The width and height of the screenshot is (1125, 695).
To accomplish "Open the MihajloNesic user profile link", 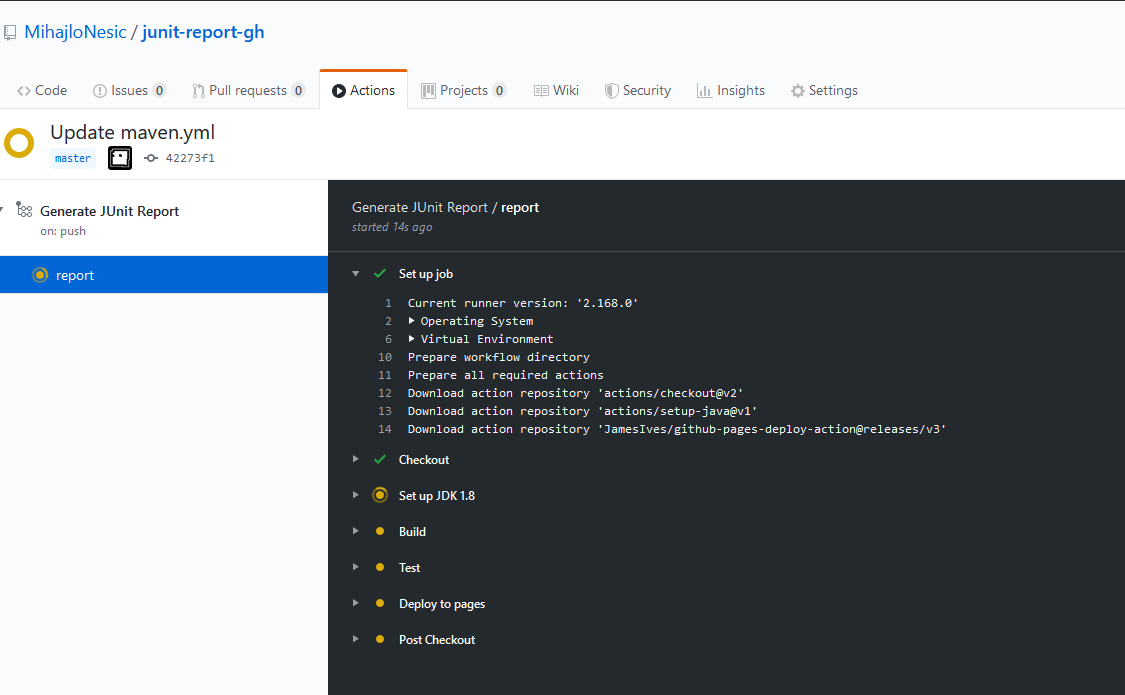I will pyautogui.click(x=75, y=32).
